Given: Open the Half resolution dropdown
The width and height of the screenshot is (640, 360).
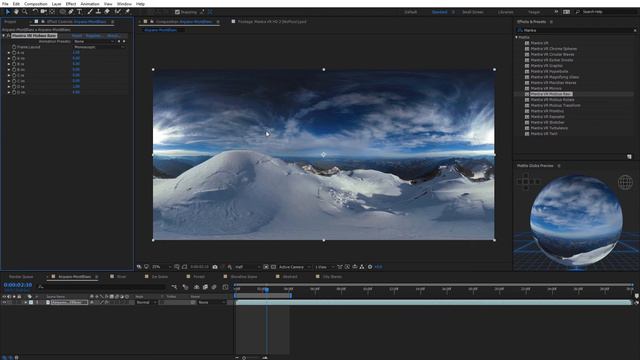Looking at the screenshot, I should [x=247, y=267].
